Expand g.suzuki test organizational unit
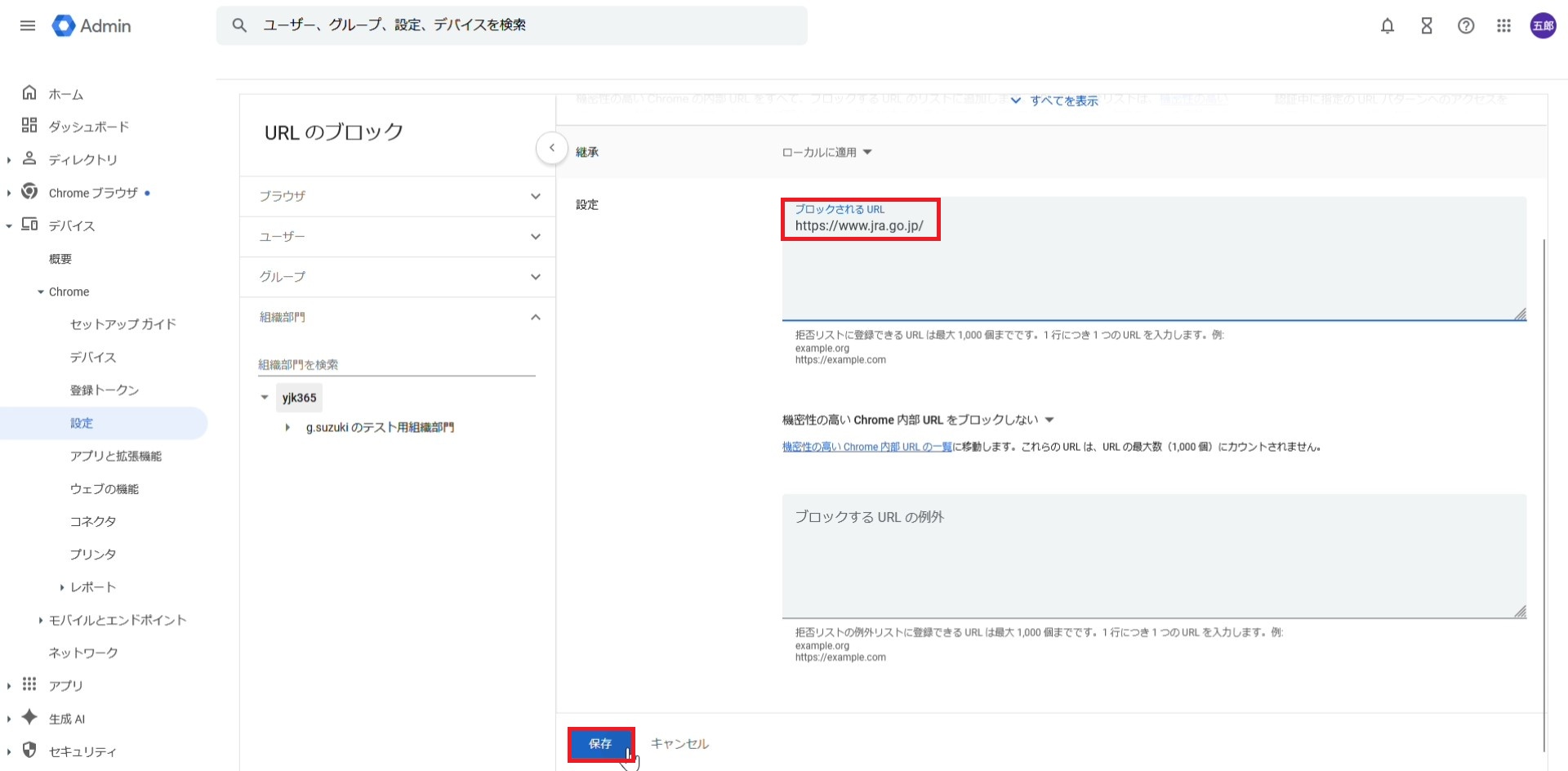This screenshot has height=771, width=1568. tap(287, 427)
